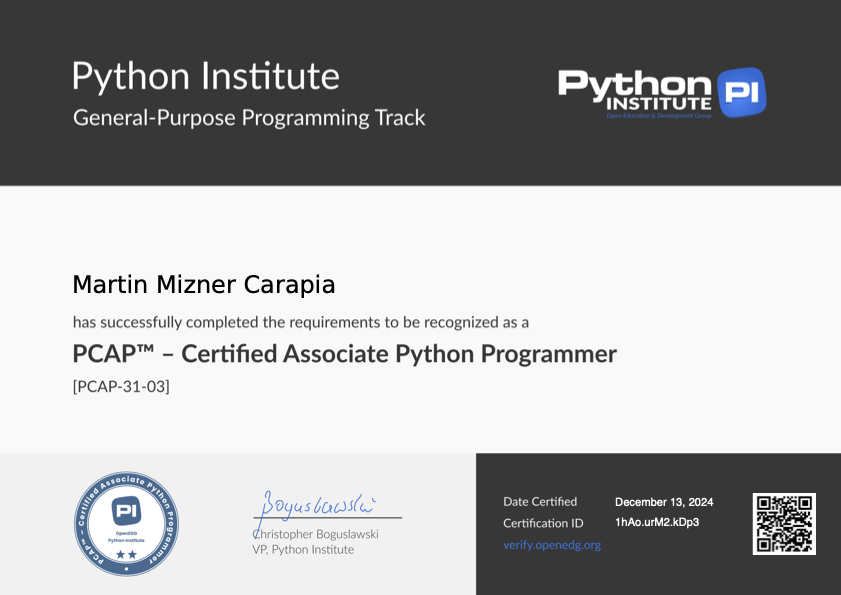This screenshot has width=841, height=595.
Task: Click the circular PCAP certification badge seal
Action: (x=127, y=524)
